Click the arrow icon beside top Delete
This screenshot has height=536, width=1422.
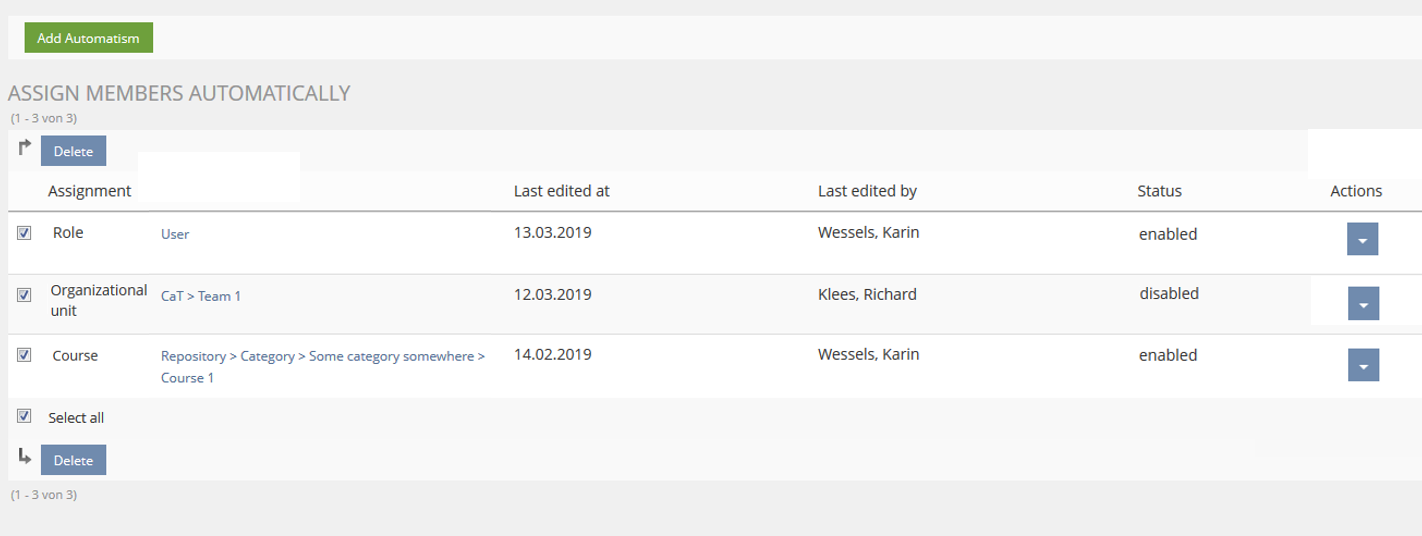[x=25, y=148]
